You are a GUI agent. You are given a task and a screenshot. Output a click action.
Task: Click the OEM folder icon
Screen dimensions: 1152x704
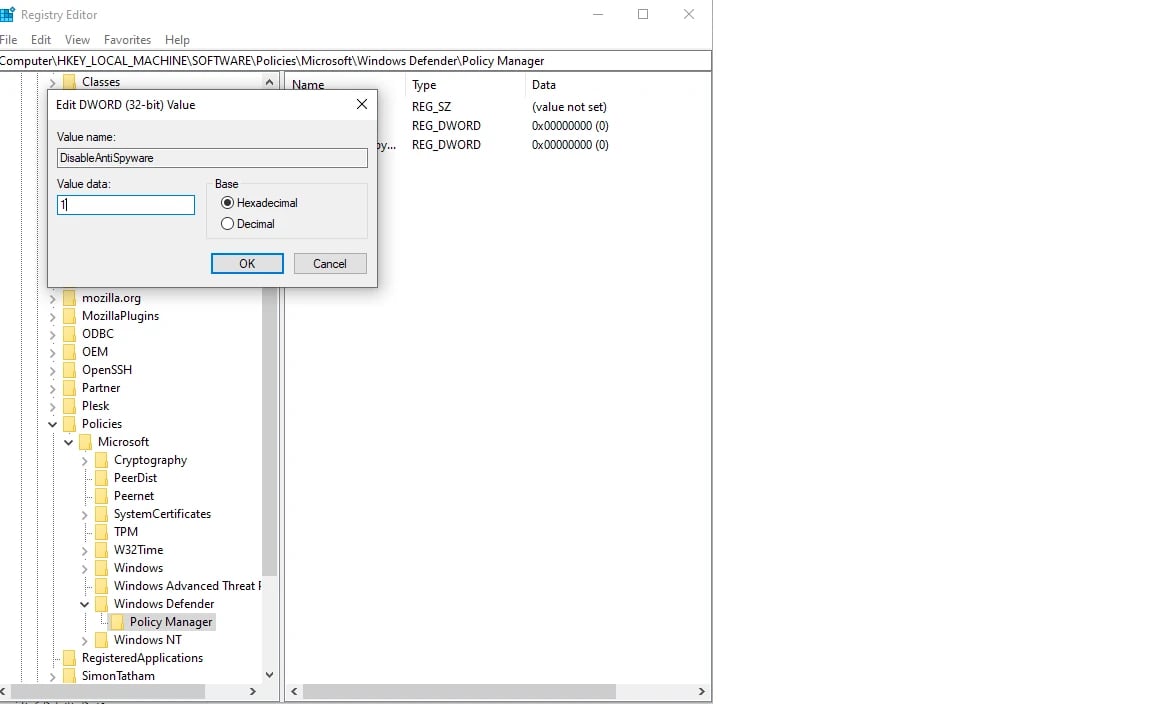(69, 352)
